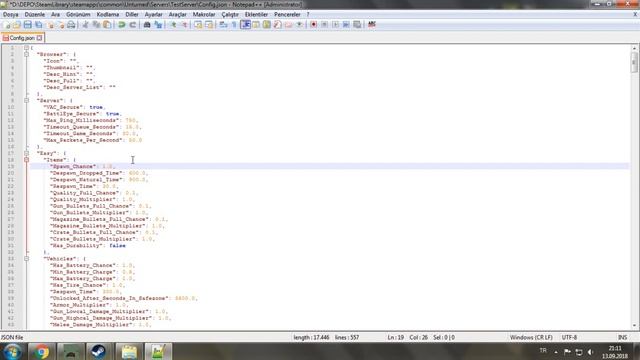This screenshot has width=640, height=360.
Task: Cut selection with scissors icon
Action: [x=85, y=25]
